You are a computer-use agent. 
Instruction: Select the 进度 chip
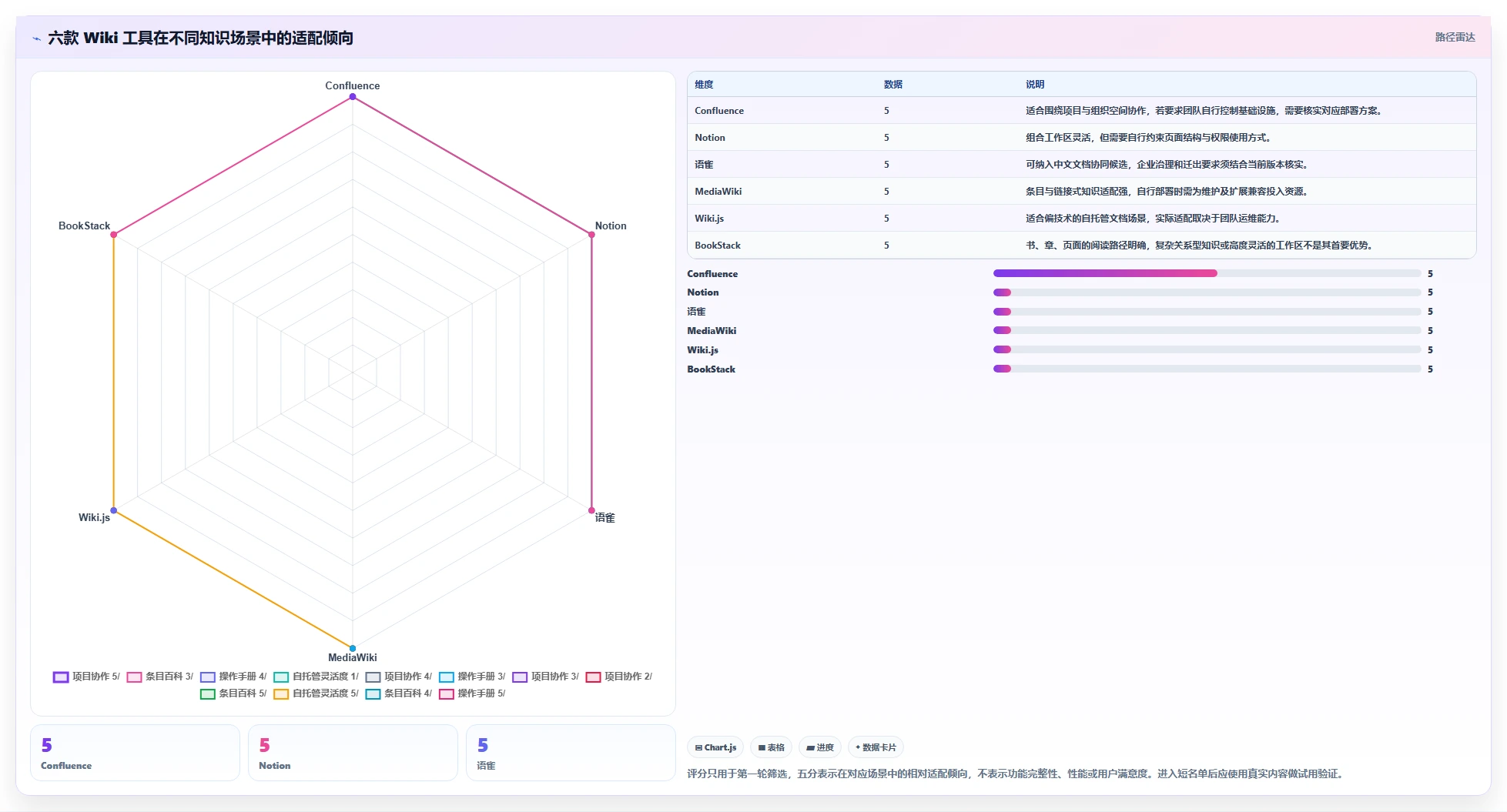coord(820,747)
